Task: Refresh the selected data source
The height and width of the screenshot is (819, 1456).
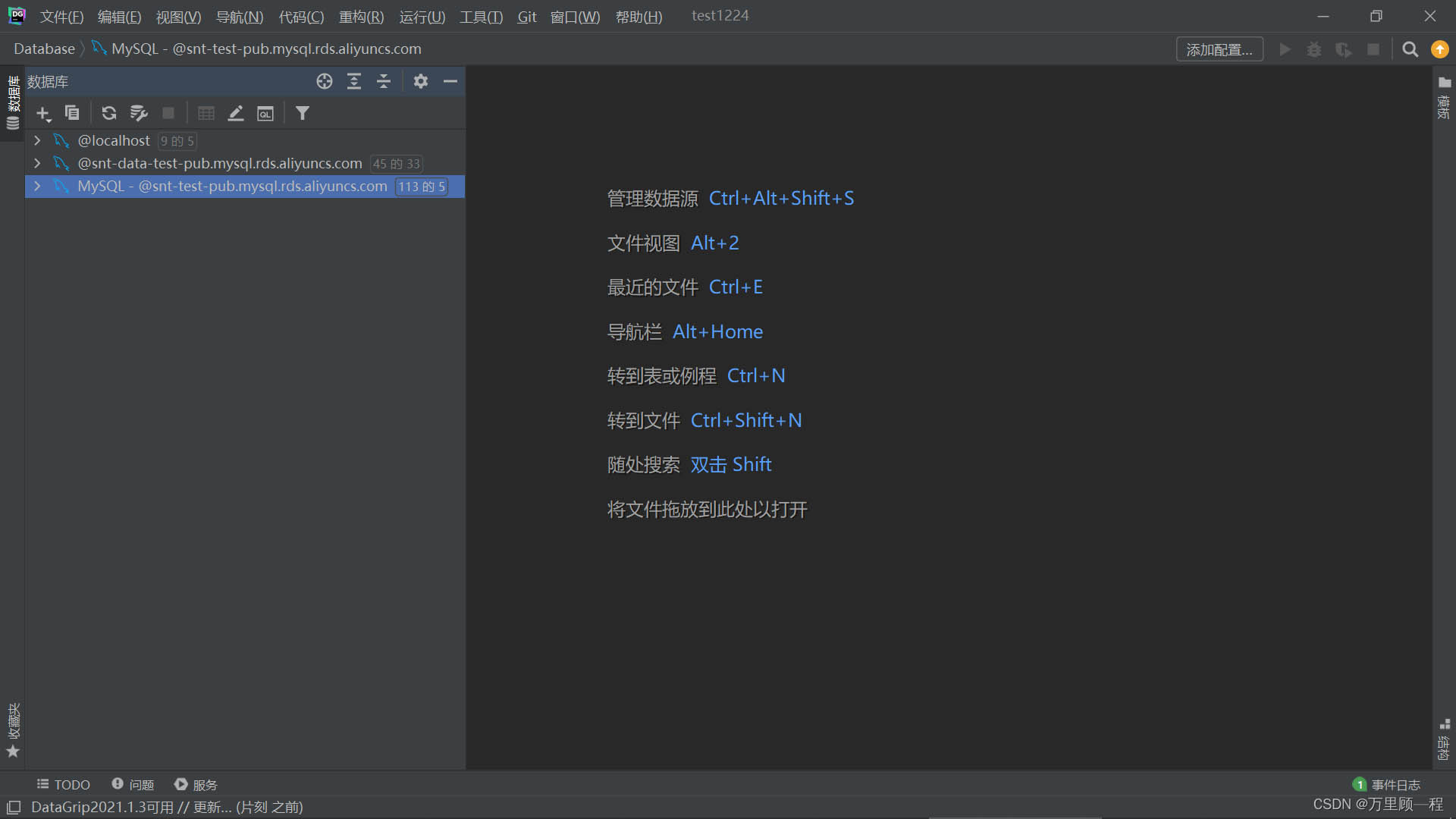Action: coord(109,113)
